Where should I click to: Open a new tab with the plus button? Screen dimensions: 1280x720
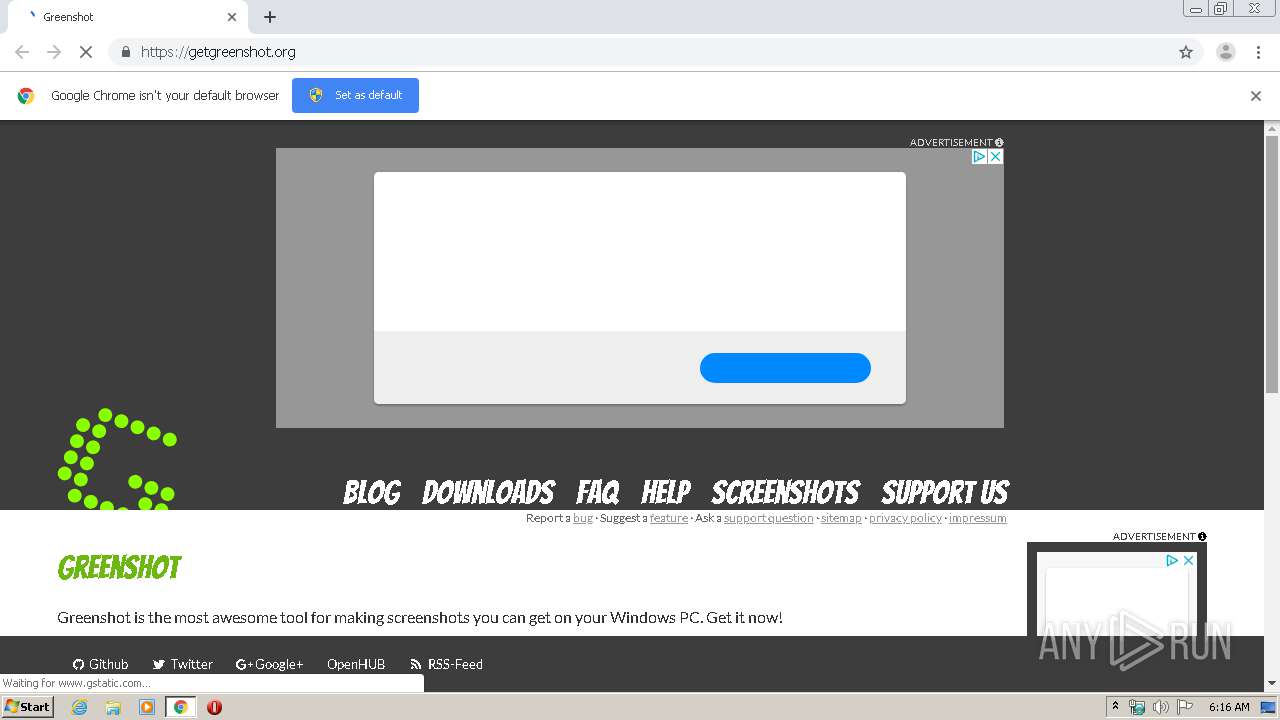pos(270,17)
